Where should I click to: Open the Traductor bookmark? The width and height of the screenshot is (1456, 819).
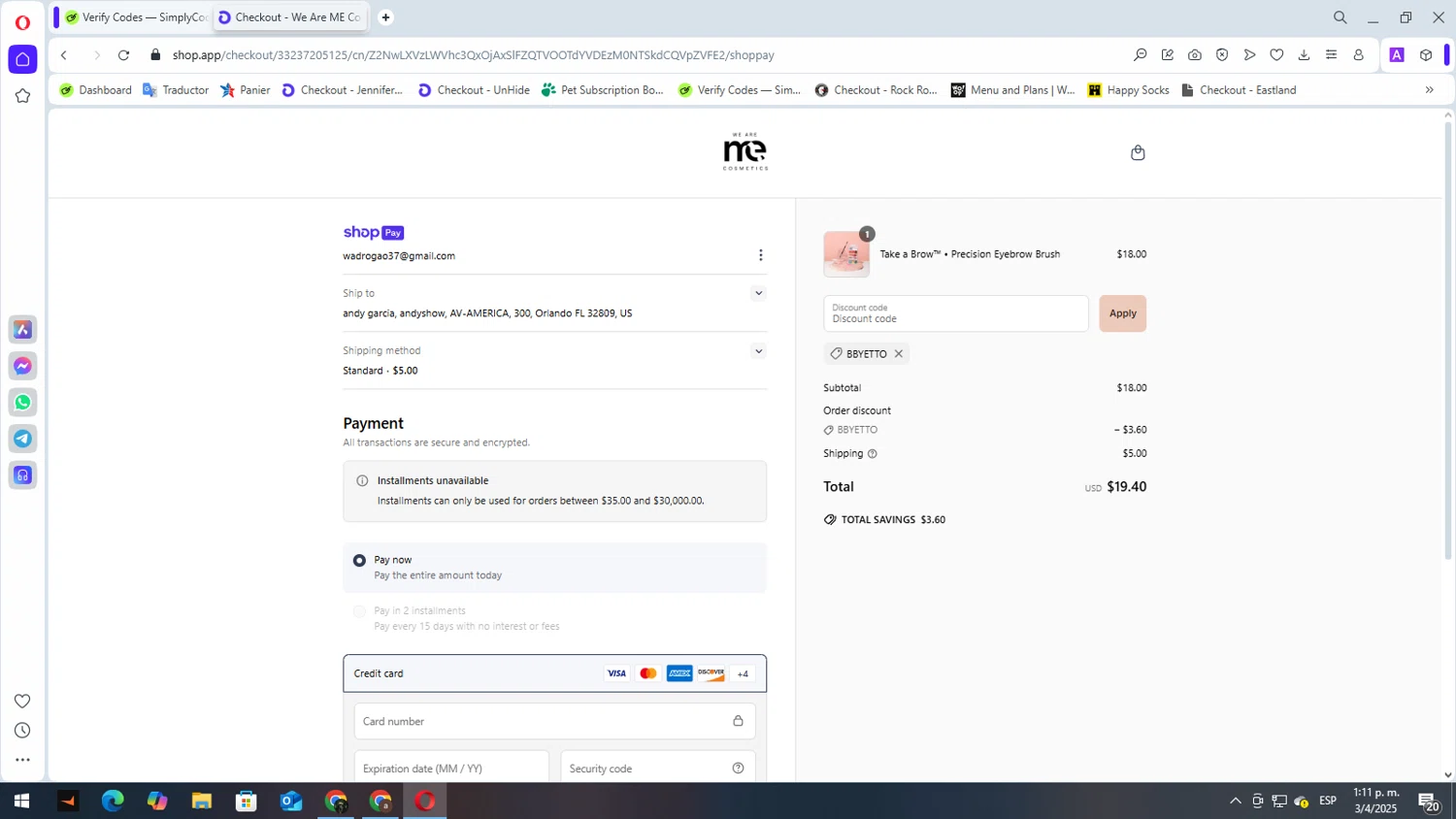[176, 90]
